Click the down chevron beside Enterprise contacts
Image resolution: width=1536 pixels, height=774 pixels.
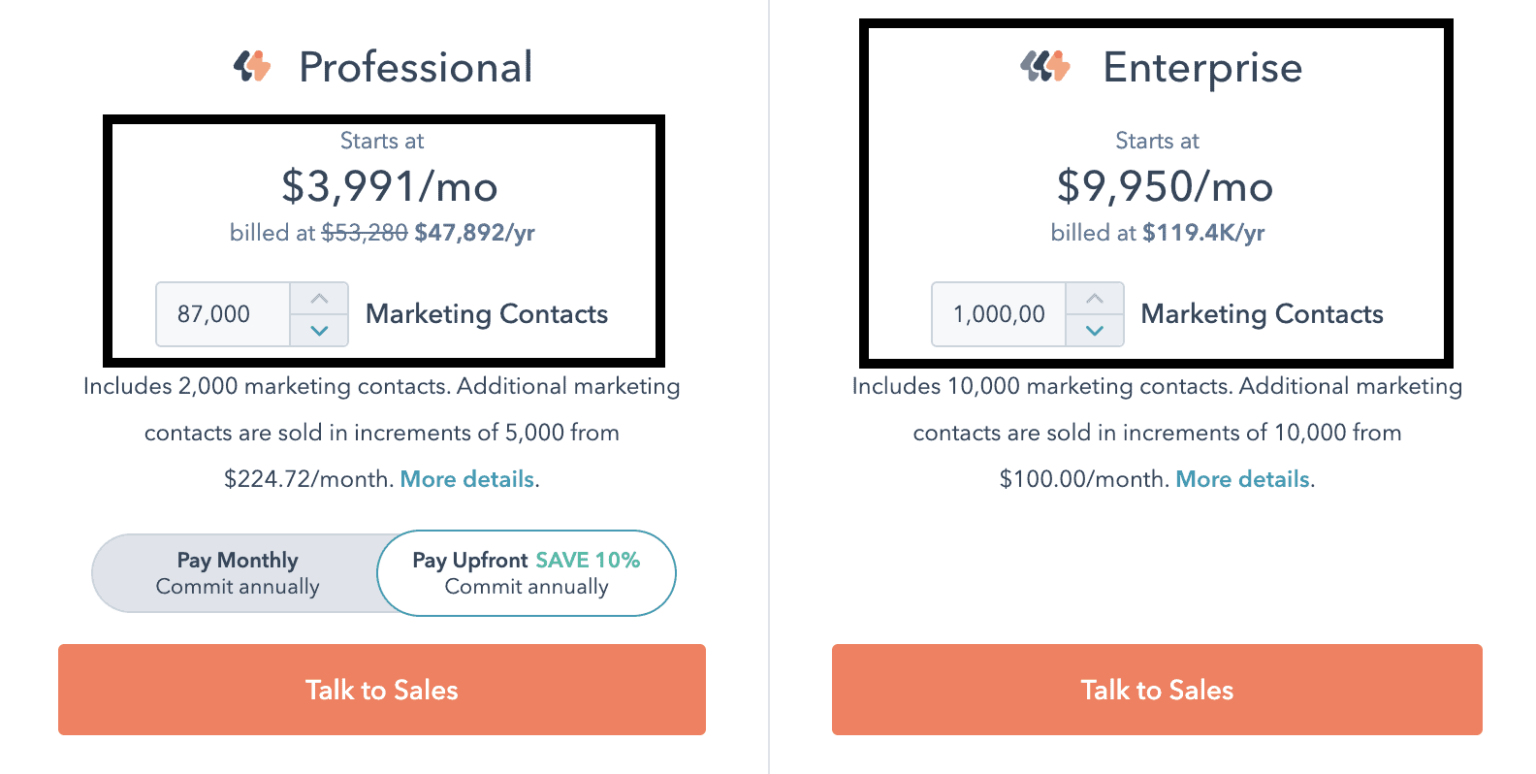(1095, 330)
